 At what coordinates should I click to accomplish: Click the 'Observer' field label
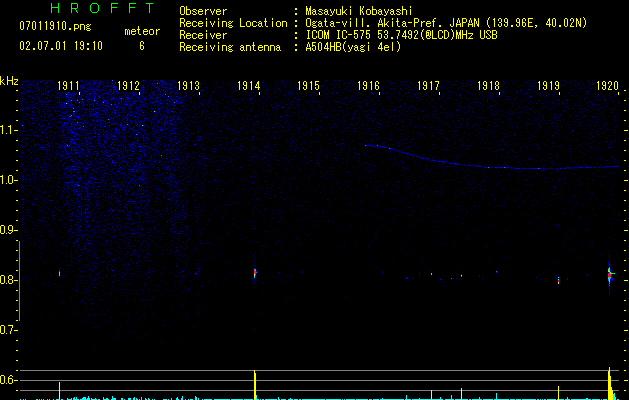click(x=203, y=11)
